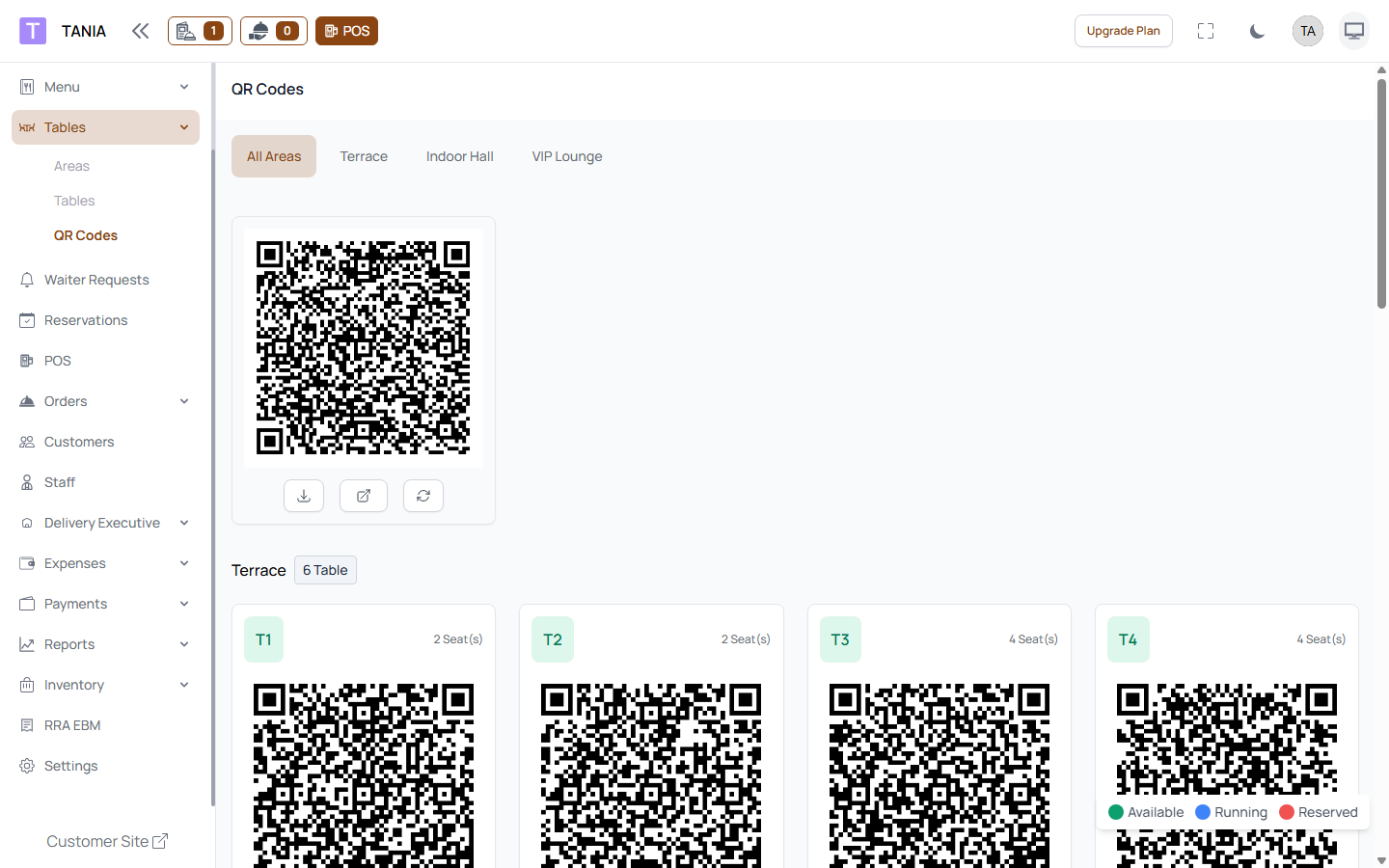Expand the Delivery Executive chevron
Image resolution: width=1389 pixels, height=868 pixels.
pos(184,523)
